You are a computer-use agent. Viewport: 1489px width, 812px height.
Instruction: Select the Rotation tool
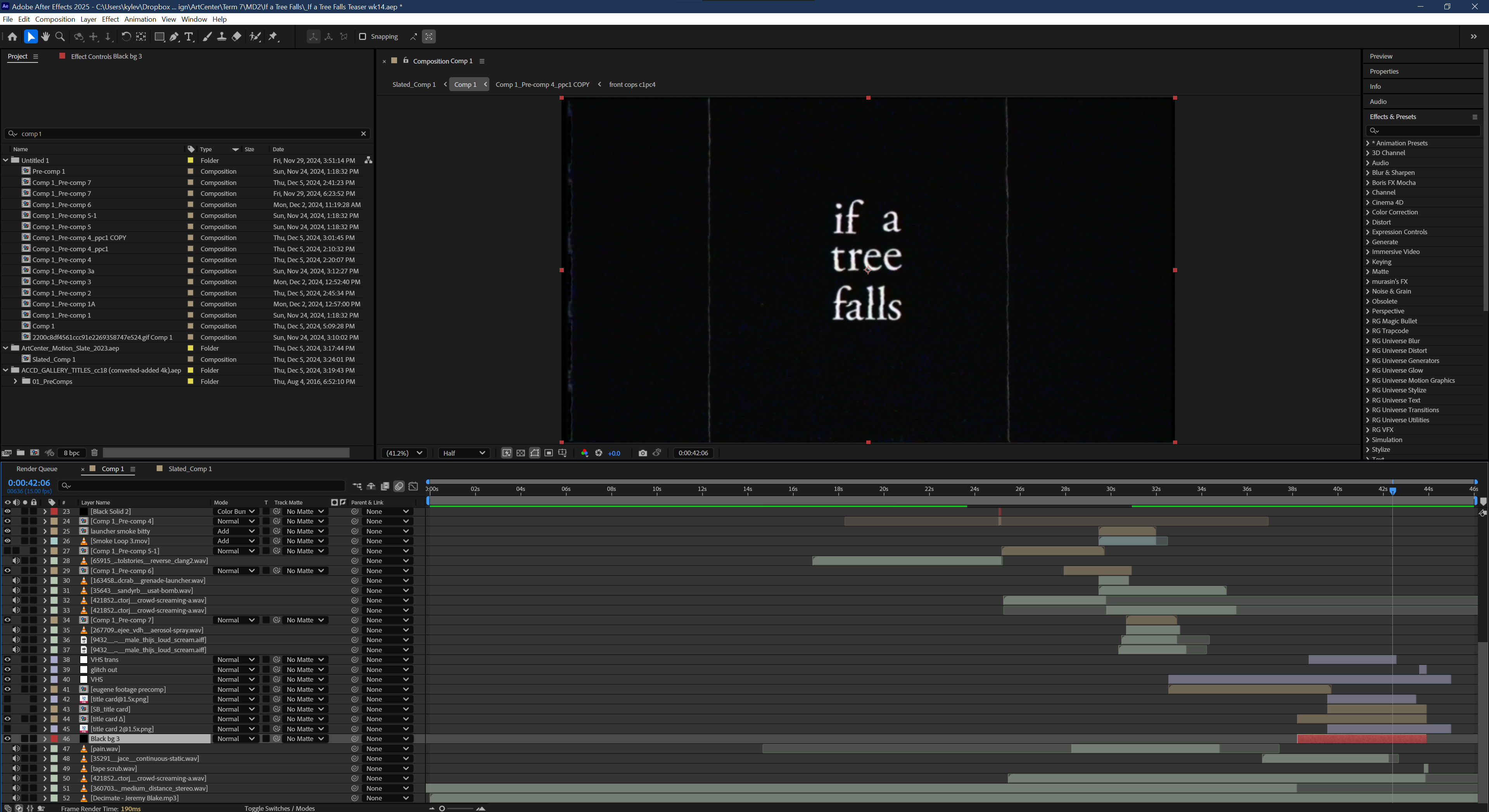coord(125,36)
